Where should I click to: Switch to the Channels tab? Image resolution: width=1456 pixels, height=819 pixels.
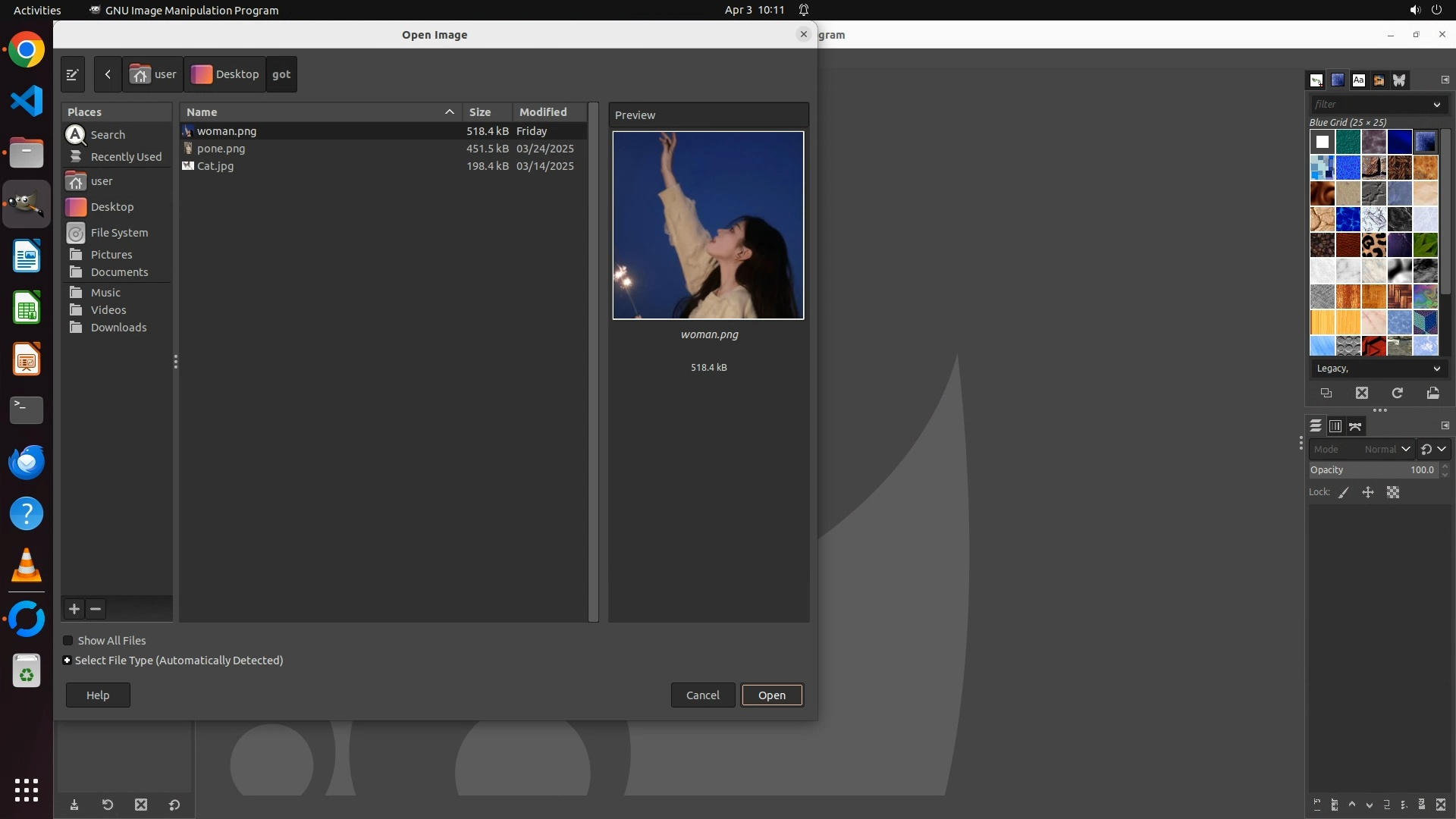1335,426
